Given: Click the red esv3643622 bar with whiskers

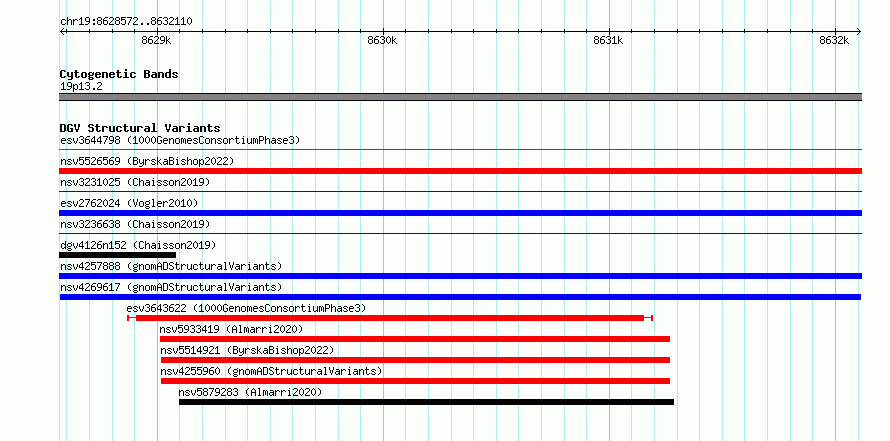Looking at the screenshot, I should 390,318.
